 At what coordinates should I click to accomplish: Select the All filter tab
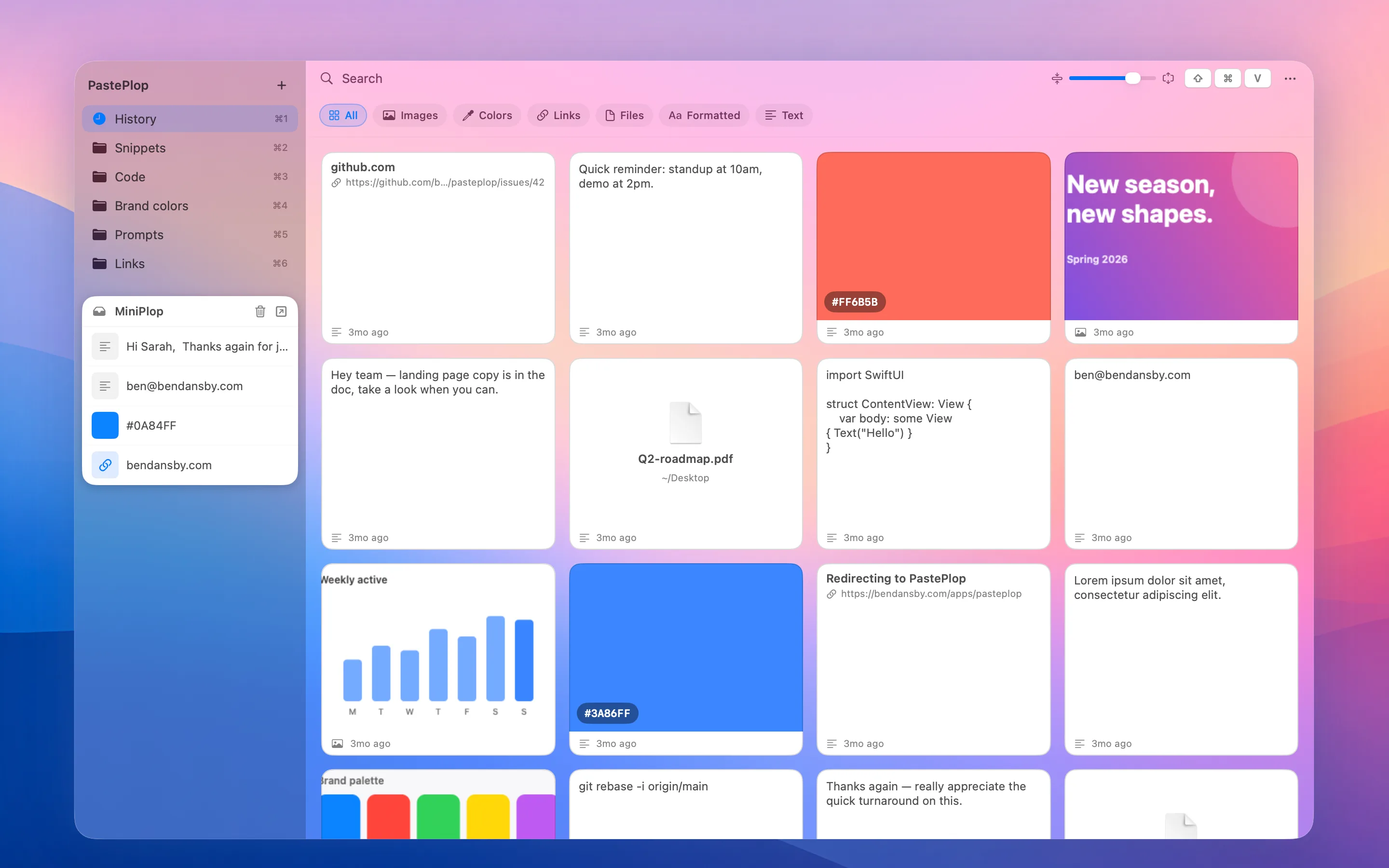pyautogui.click(x=343, y=115)
